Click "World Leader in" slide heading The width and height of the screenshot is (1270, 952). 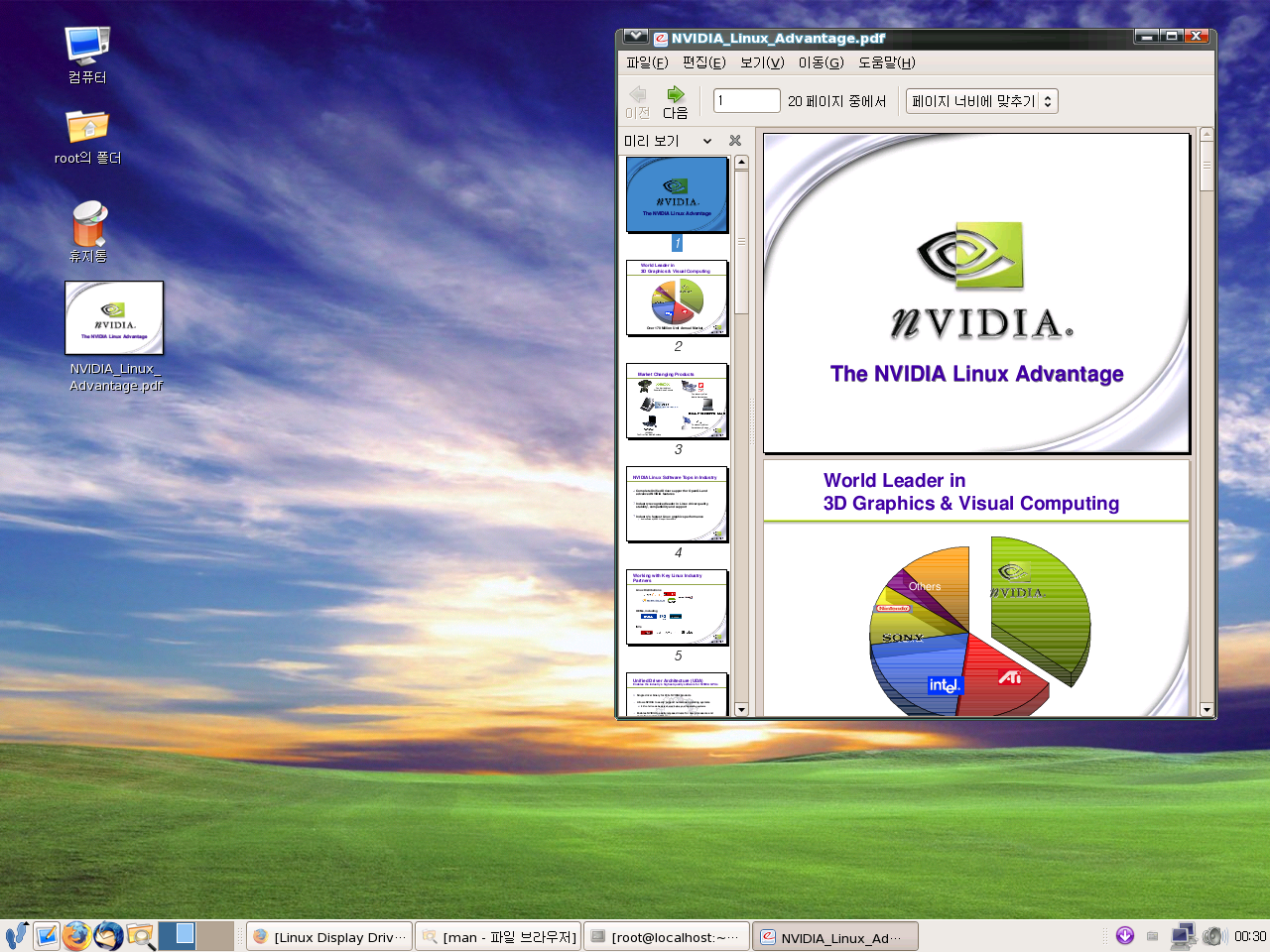point(894,480)
